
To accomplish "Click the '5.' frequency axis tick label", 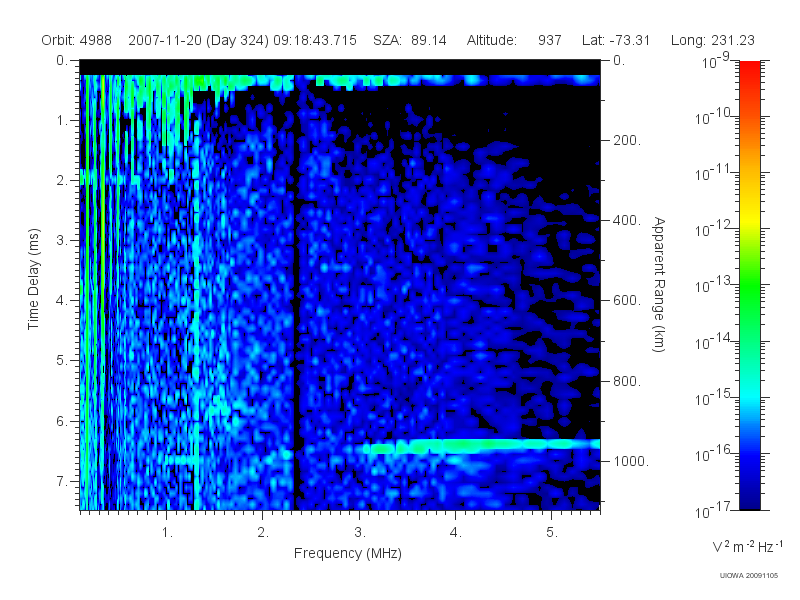I will click(552, 532).
